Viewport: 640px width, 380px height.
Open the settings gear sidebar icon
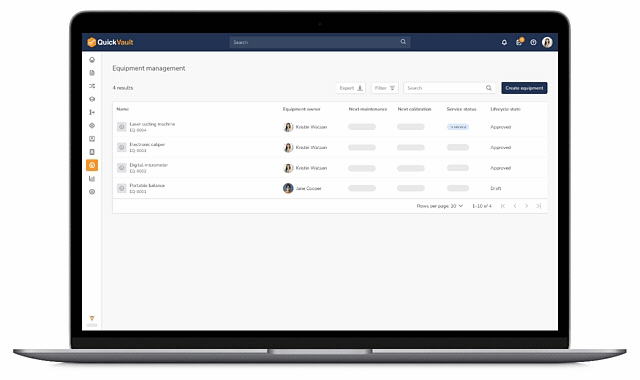(92, 192)
